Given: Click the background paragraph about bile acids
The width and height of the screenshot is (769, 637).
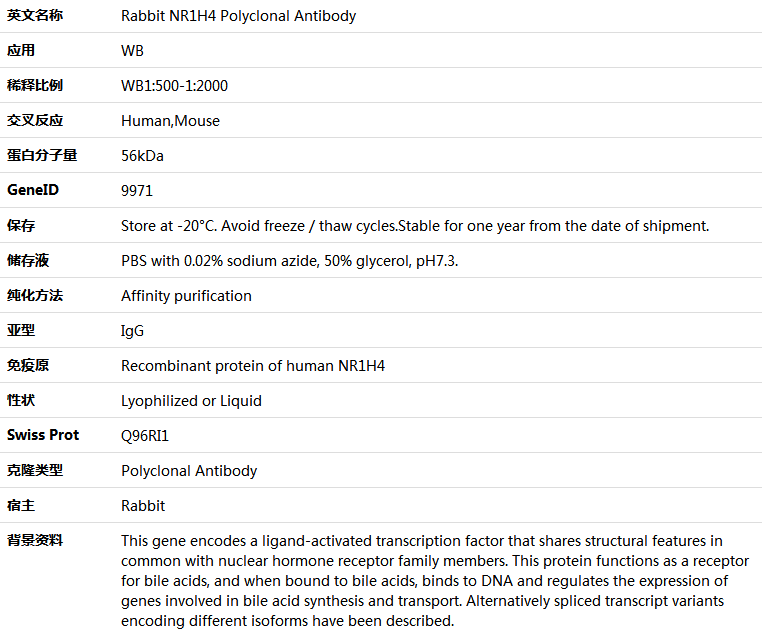Looking at the screenshot, I should point(435,581).
